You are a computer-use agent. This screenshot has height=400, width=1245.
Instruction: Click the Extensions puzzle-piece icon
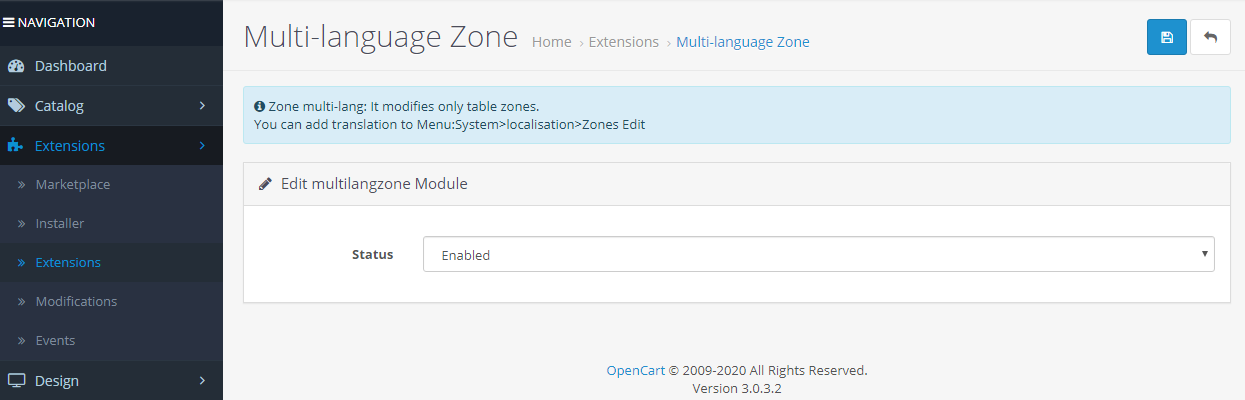pyautogui.click(x=15, y=146)
